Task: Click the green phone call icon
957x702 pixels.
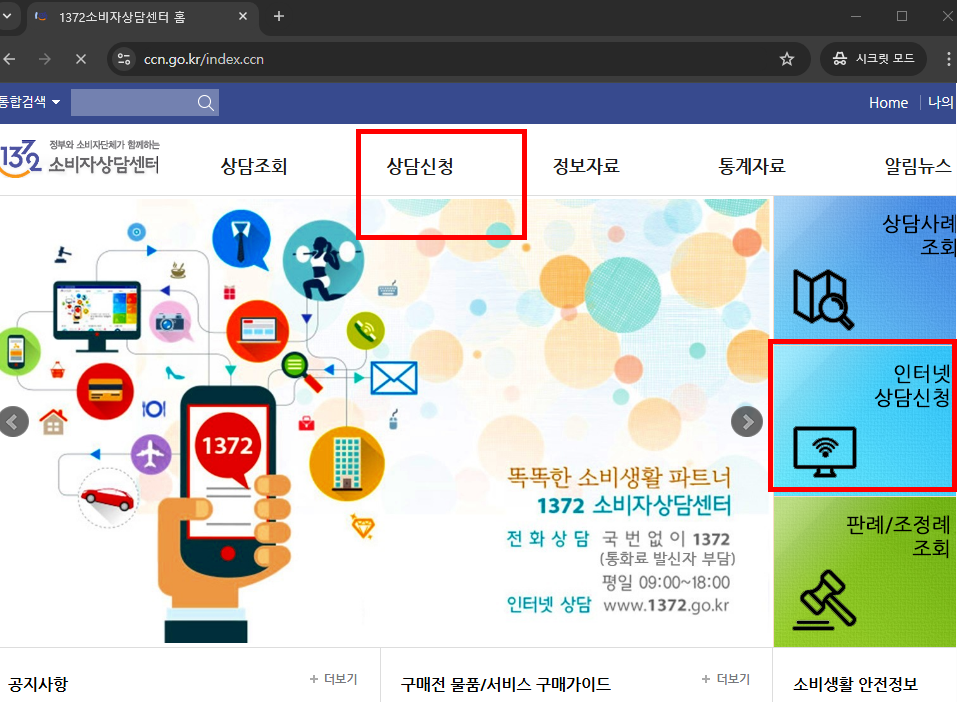Action: [x=366, y=331]
